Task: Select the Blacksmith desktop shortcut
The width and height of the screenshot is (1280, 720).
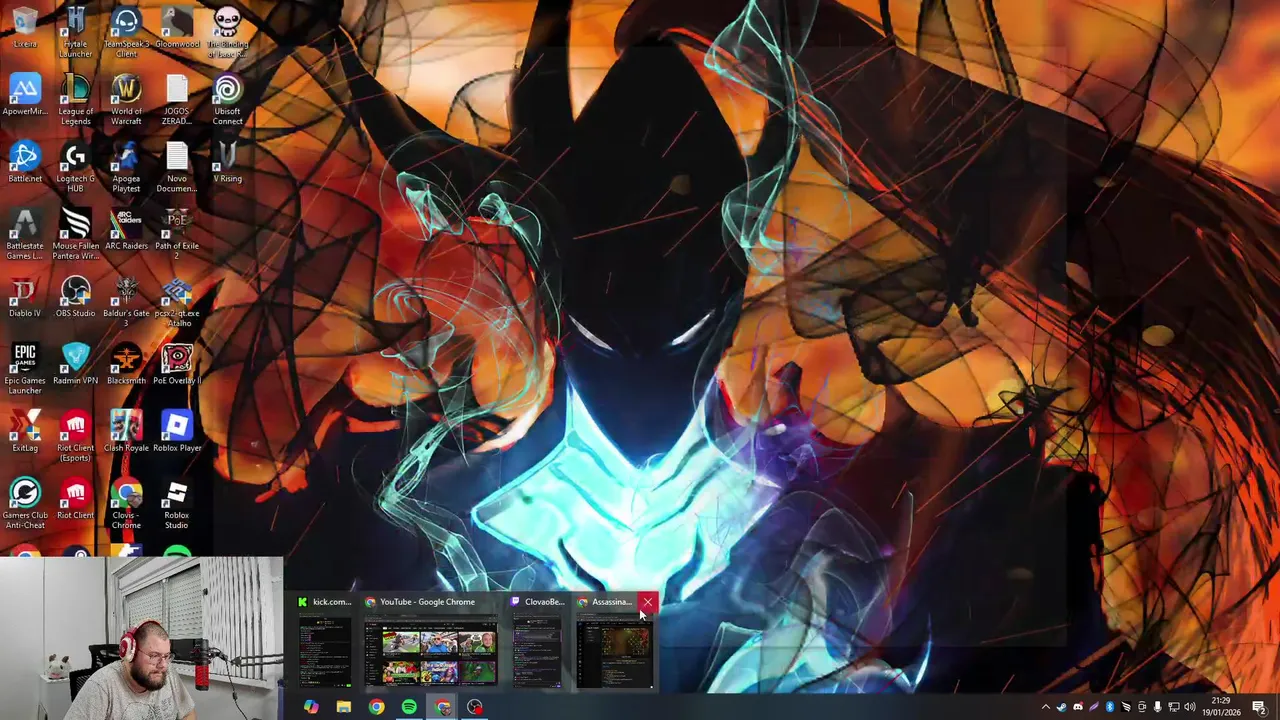Action: click(x=126, y=363)
